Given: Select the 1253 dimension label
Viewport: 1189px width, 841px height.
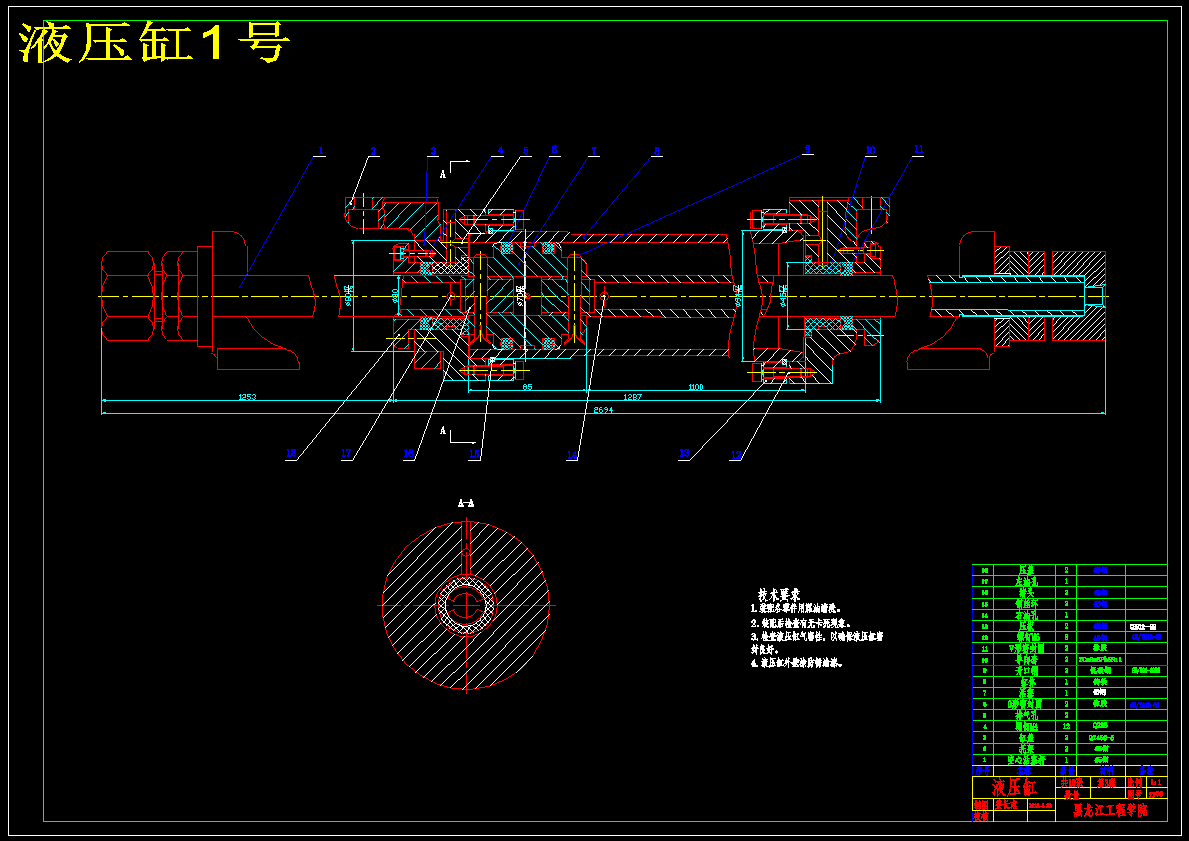Looking at the screenshot, I should (x=247, y=397).
